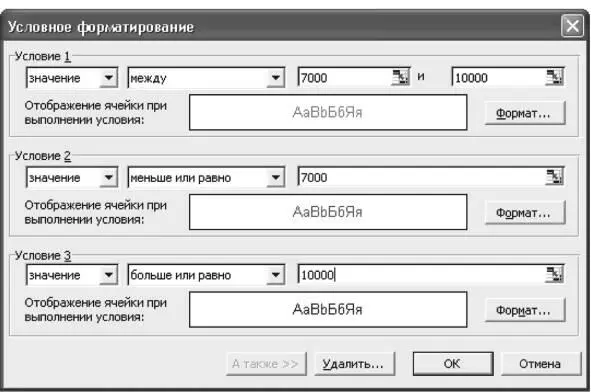Collapse dialog from Condition 1 second value 10000
Screen dimensions: 591x392
554,77
